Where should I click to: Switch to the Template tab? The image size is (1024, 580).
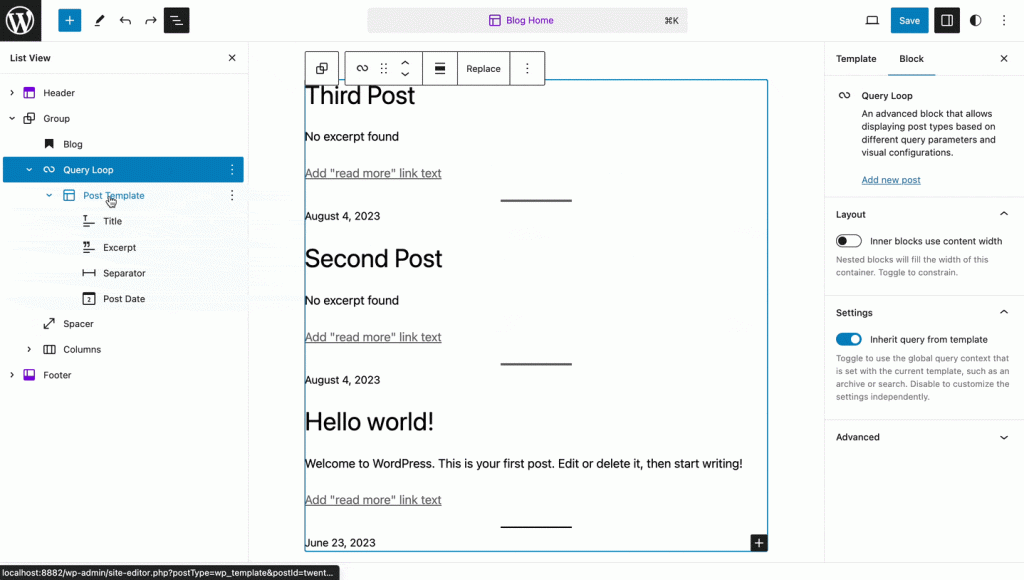[856, 59]
